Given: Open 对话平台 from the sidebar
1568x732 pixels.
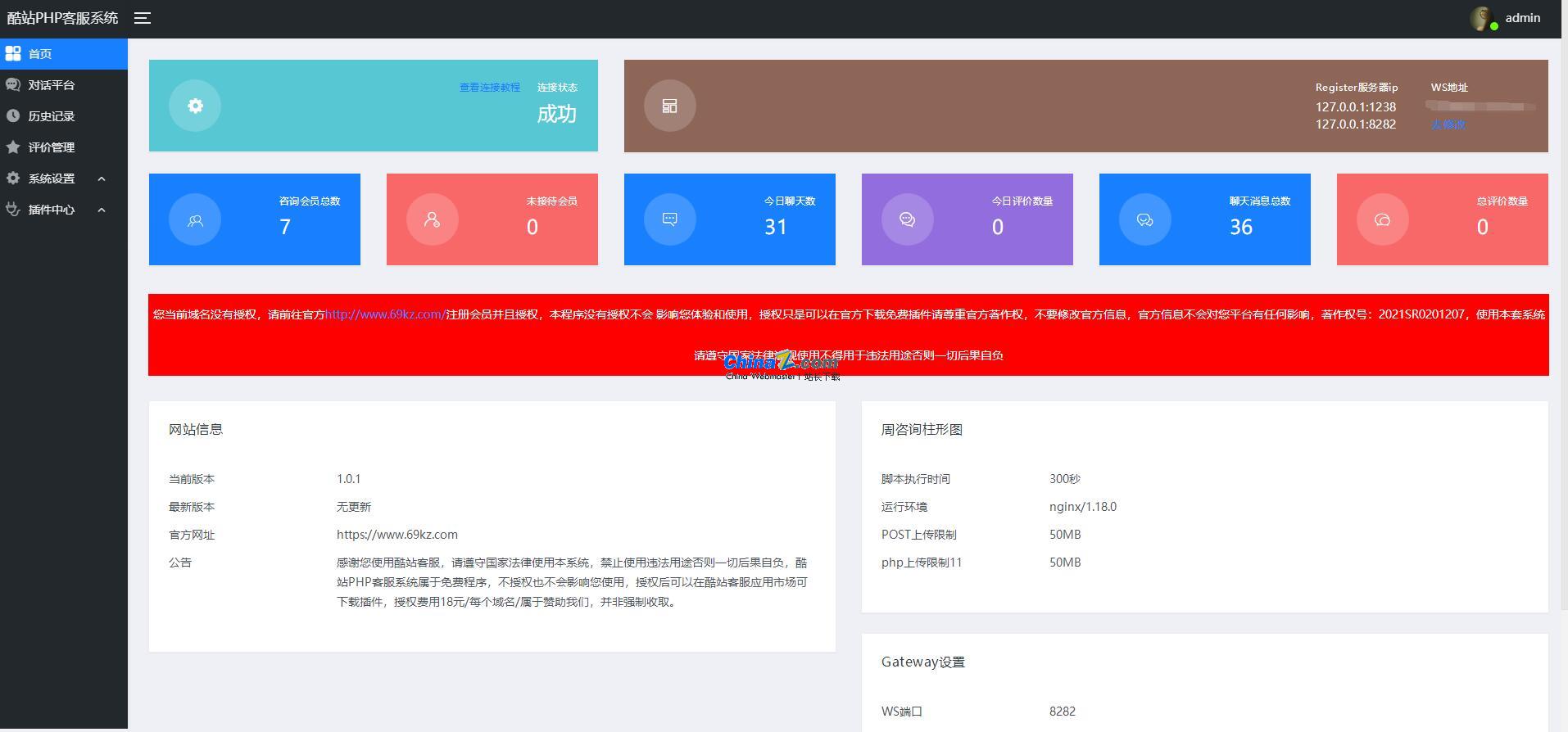Looking at the screenshot, I should pyautogui.click(x=51, y=85).
